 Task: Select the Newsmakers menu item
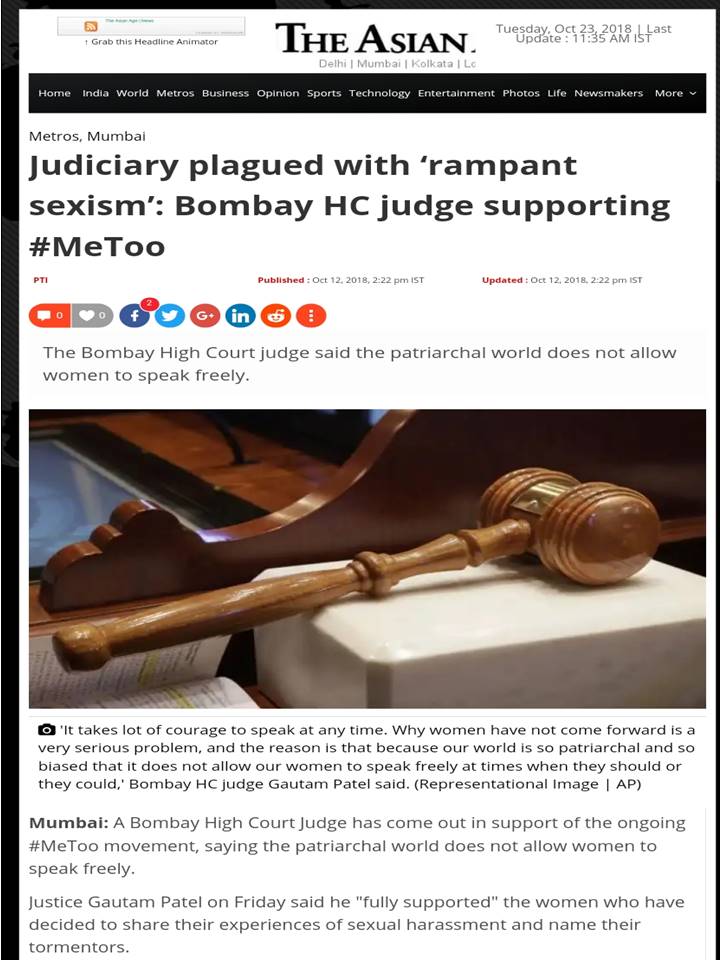tap(609, 93)
